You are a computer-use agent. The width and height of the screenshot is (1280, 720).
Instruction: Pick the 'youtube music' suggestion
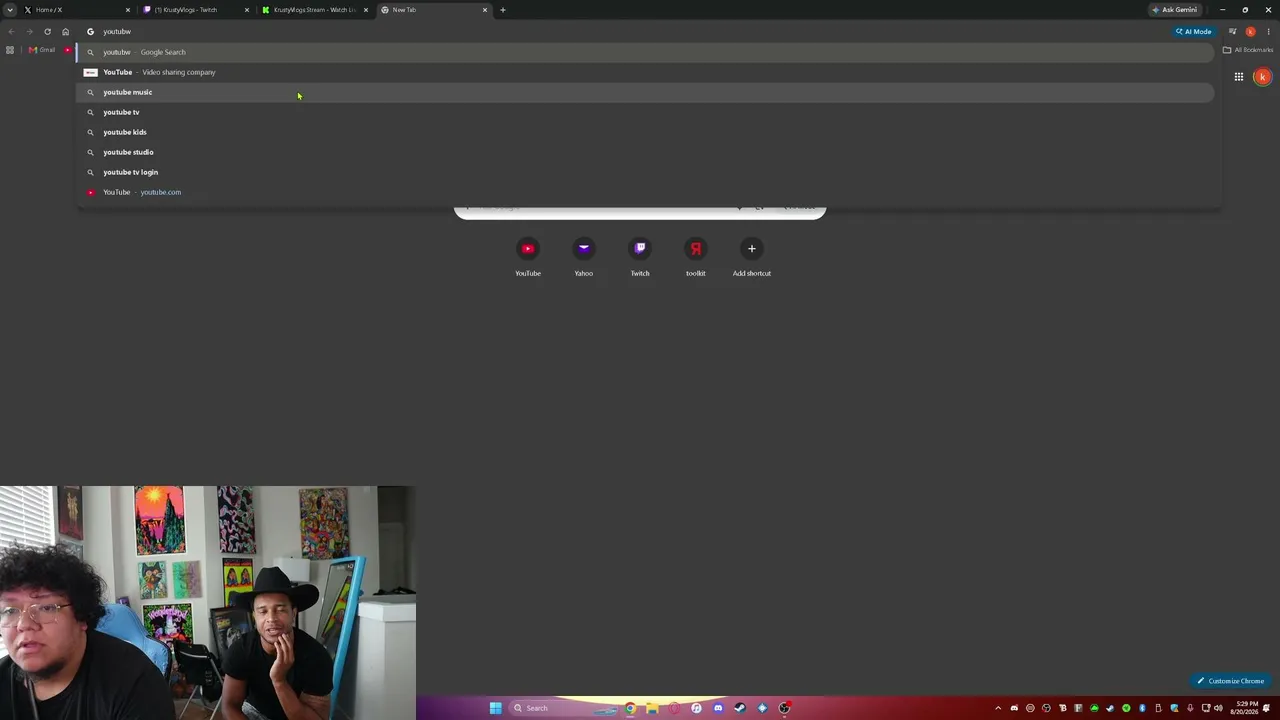tap(646, 92)
